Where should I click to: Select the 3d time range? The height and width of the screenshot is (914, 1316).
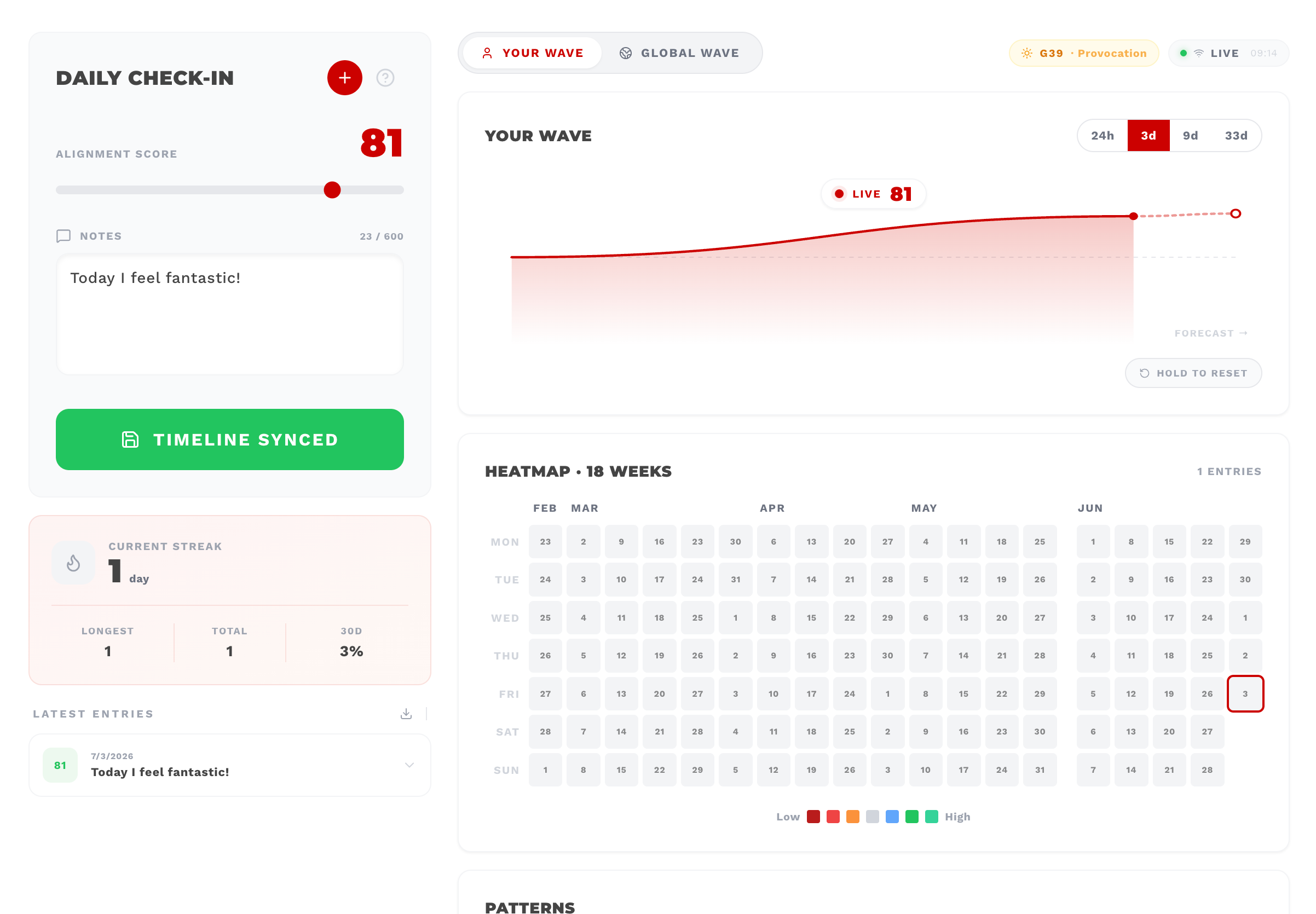(x=1148, y=136)
